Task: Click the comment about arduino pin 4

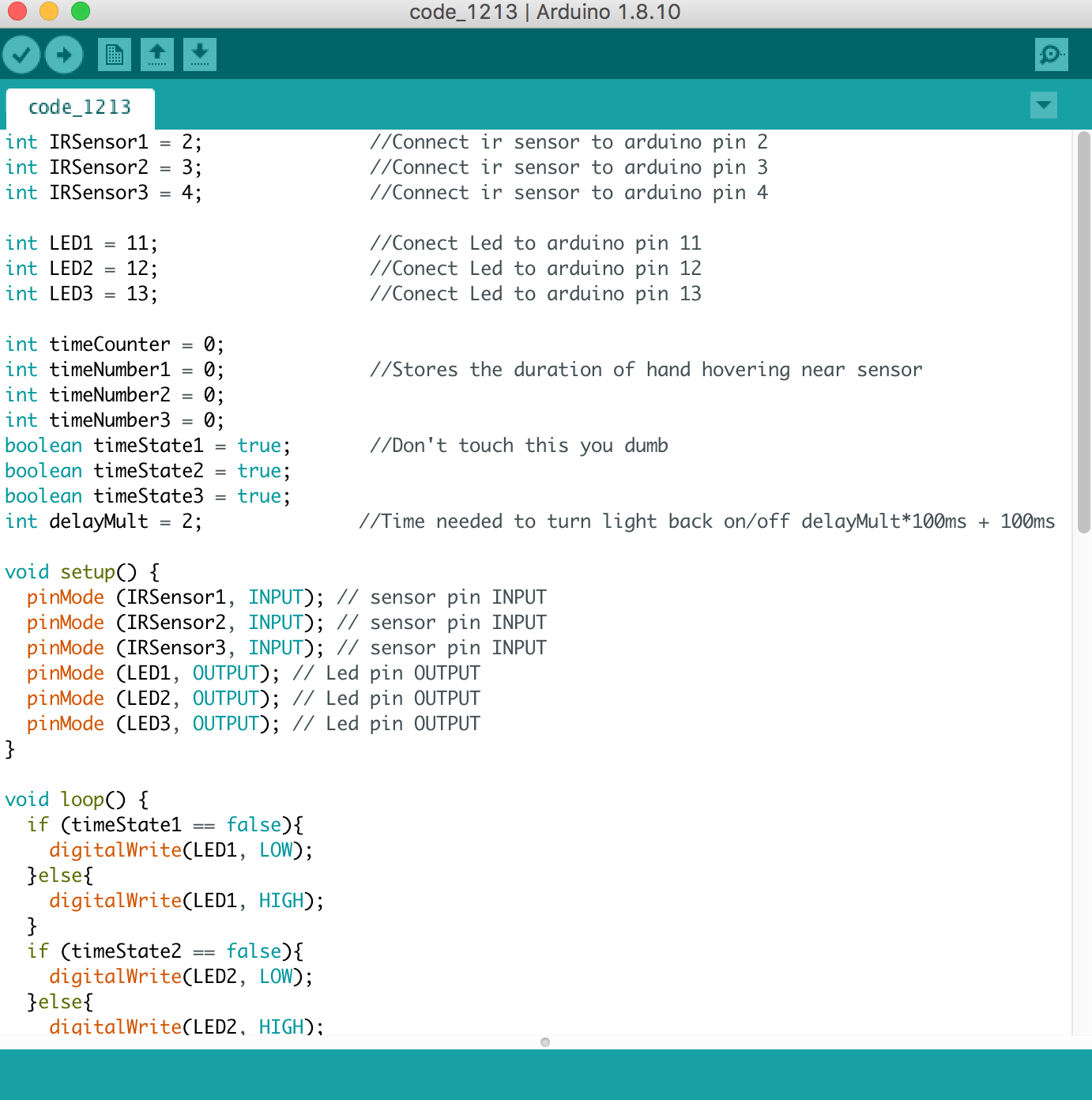Action: pyautogui.click(x=569, y=193)
